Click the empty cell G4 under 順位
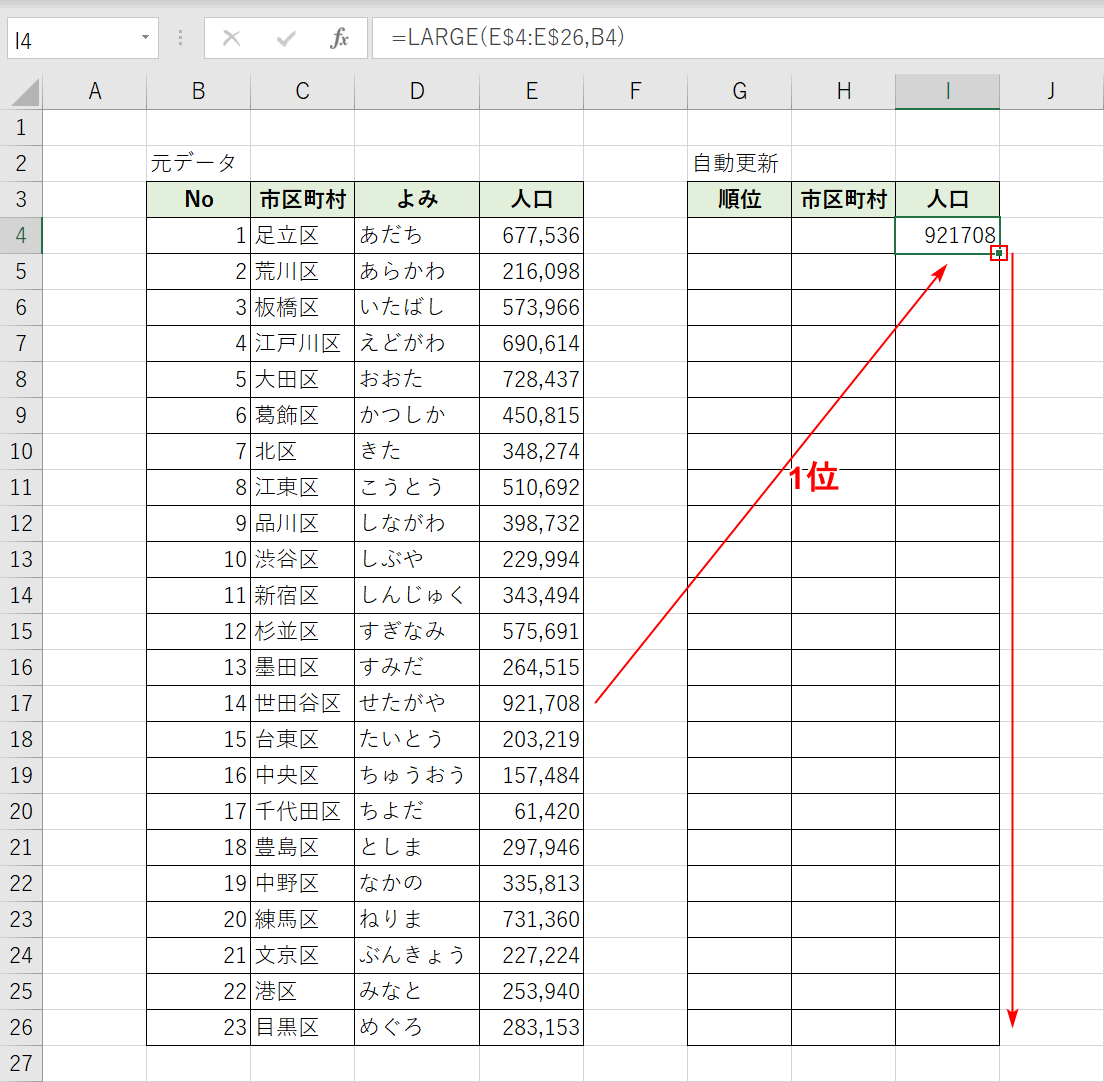 tap(739, 235)
